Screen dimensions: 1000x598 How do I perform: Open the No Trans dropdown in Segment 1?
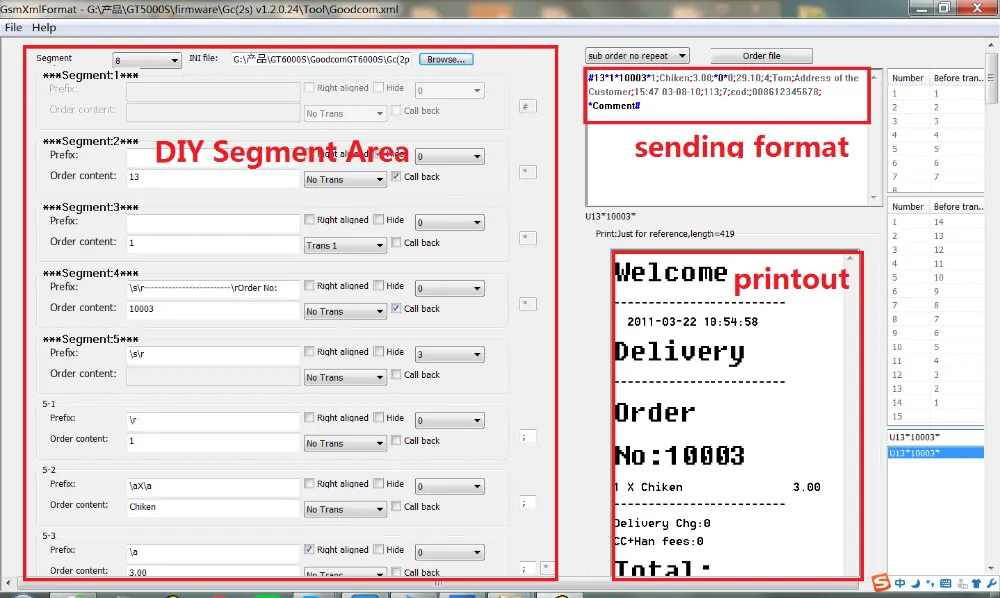click(x=345, y=113)
